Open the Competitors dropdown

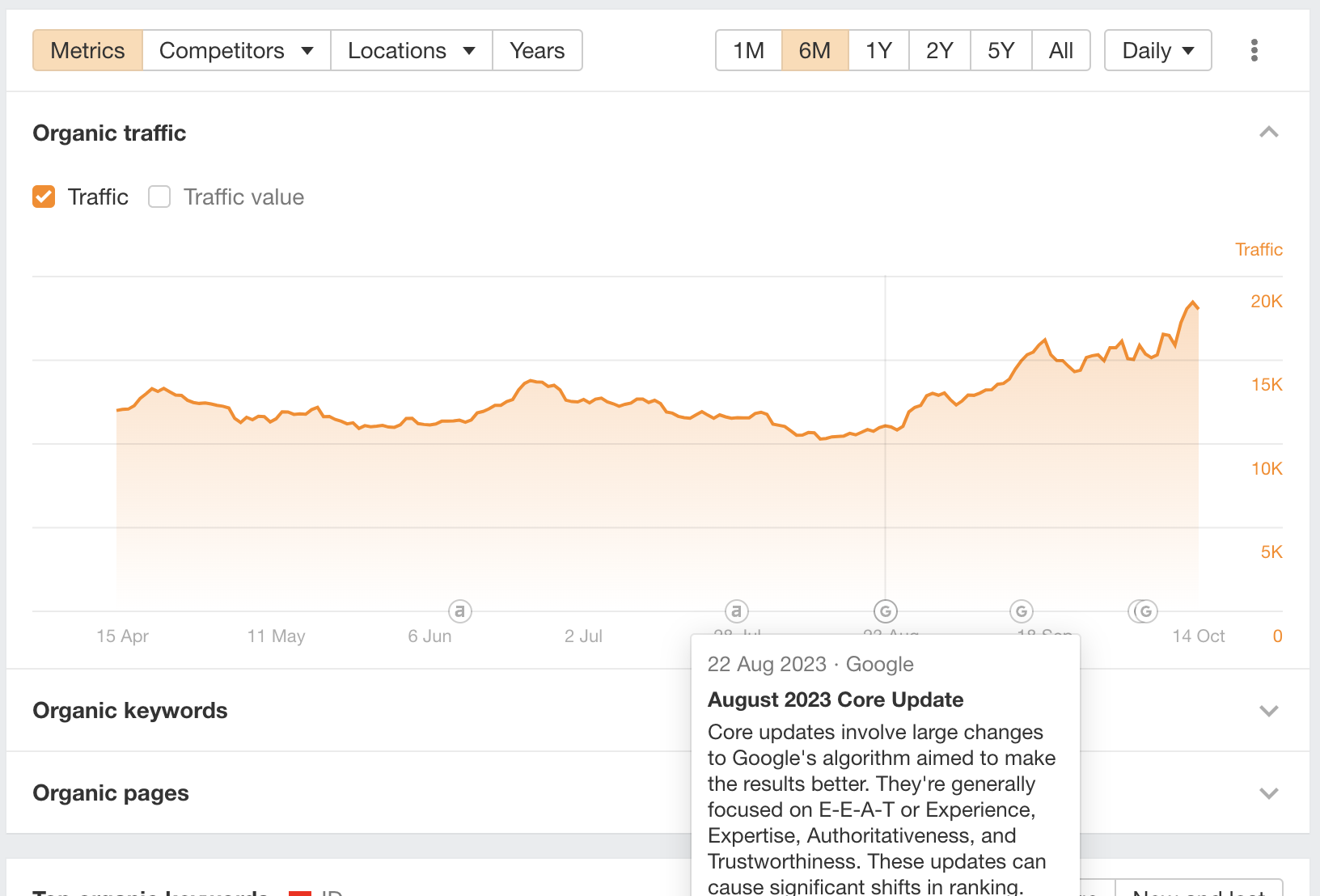[x=236, y=50]
